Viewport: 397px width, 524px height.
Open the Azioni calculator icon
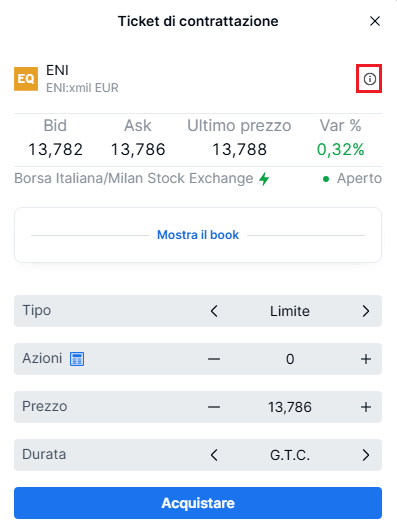click(x=77, y=359)
